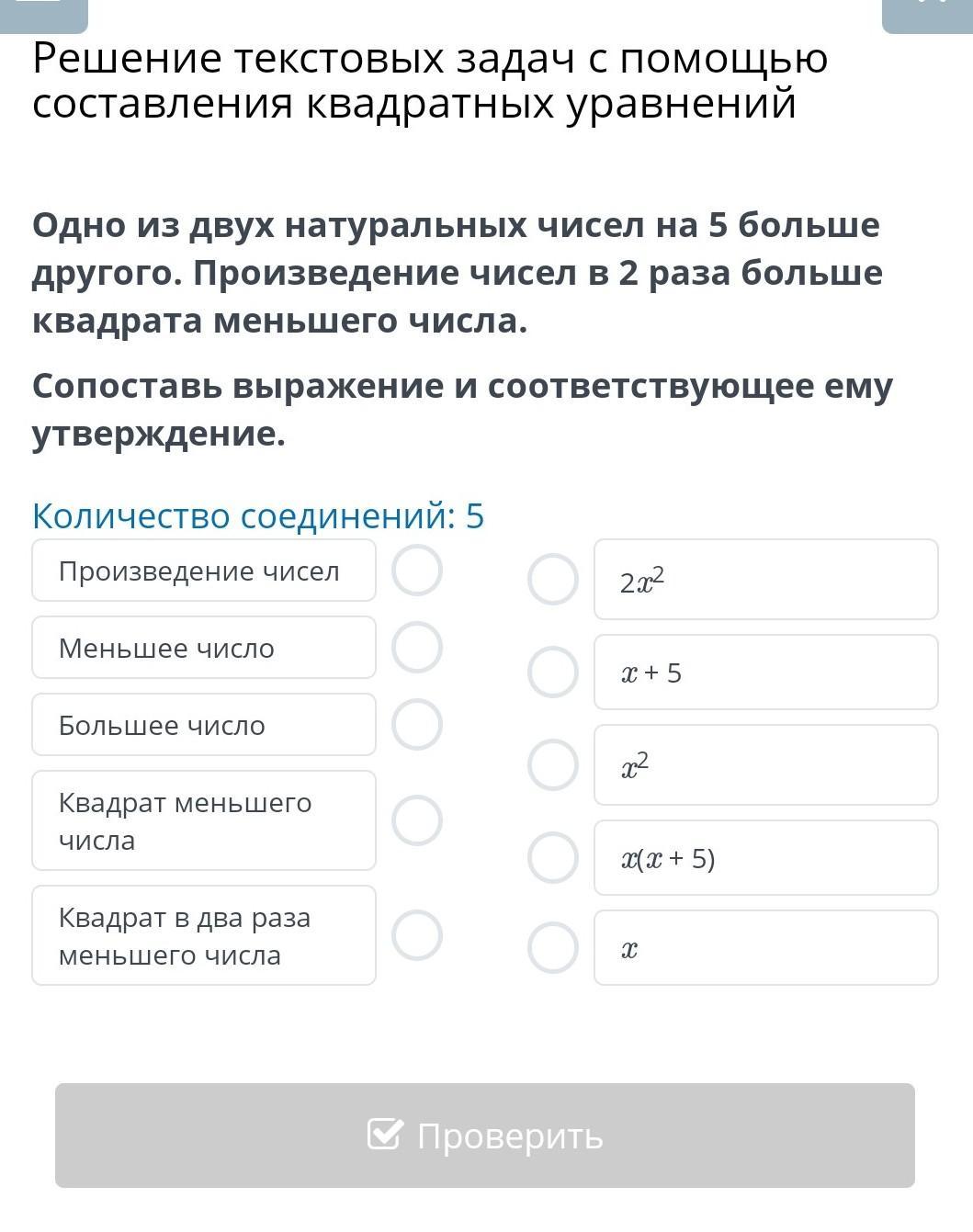The width and height of the screenshot is (973, 1232).
Task: Click the Большее число box
Action: 204,725
